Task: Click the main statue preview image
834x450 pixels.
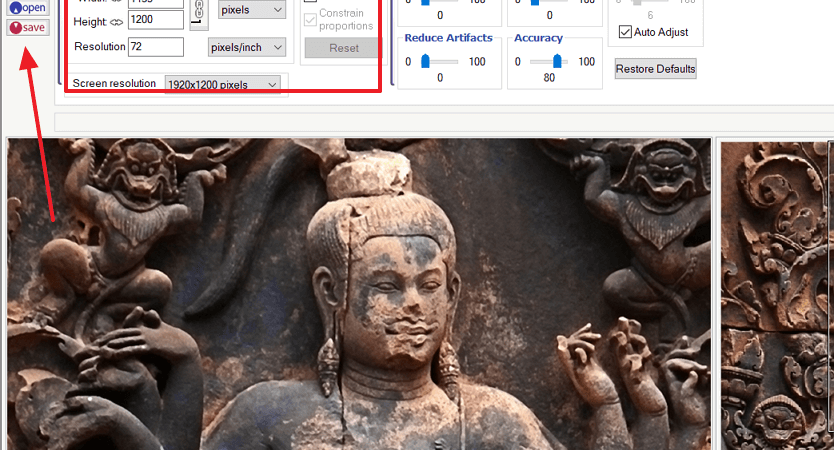Action: click(359, 294)
